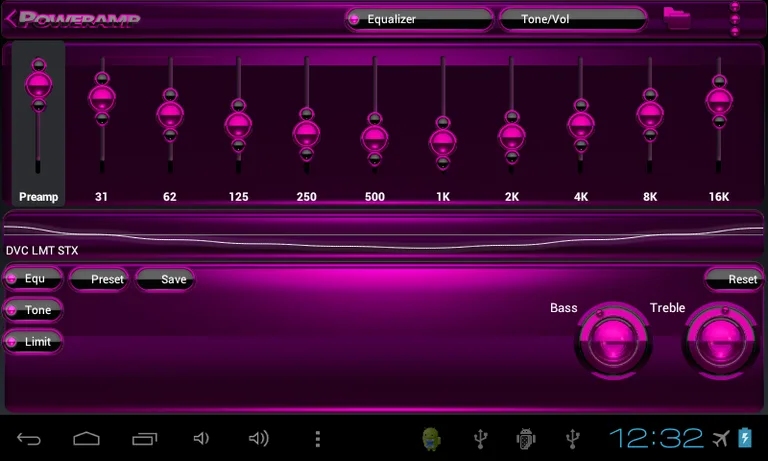Click the 500 Hz band slider knob
Viewport: 768px width, 461px height.
pyautogui.click(x=375, y=139)
